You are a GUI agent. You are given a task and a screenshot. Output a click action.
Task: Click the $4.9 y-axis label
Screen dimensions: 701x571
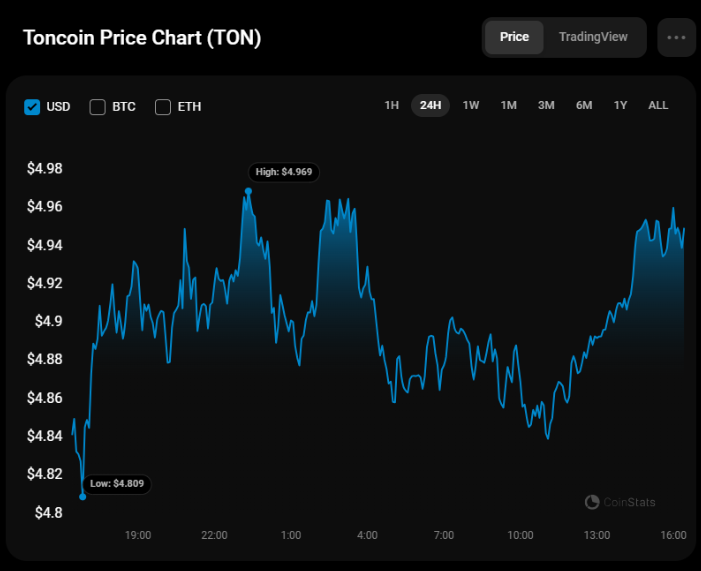click(49, 321)
